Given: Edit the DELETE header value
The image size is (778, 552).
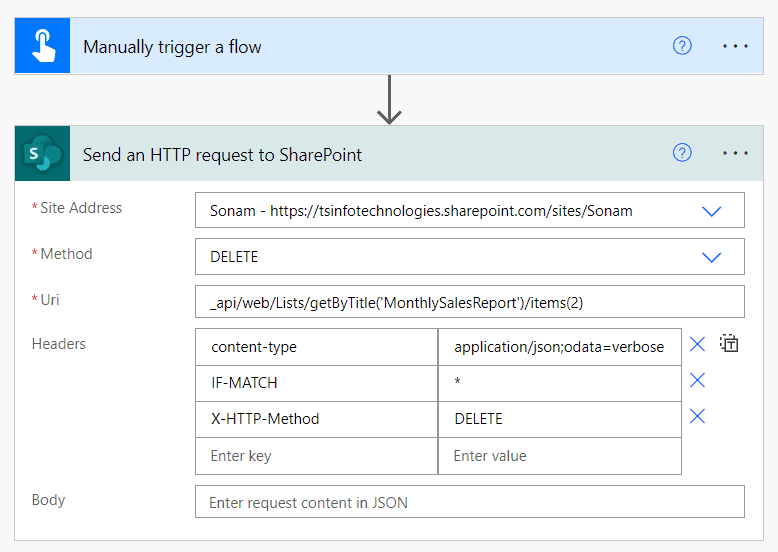Looking at the screenshot, I should point(560,419).
